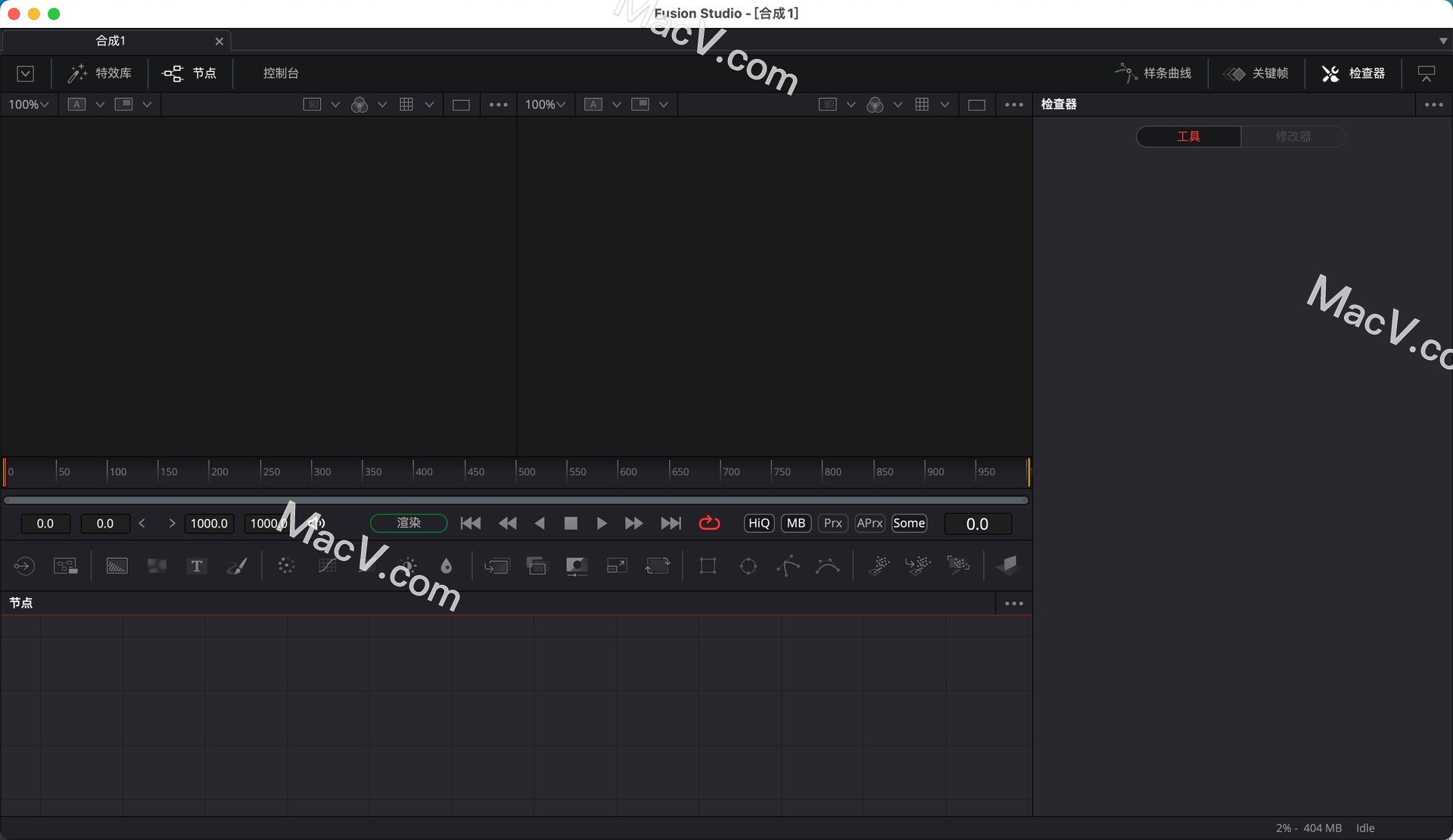Add a Channel Booleans node icon
Viewport: 1453px width, 840px height.
coord(537,566)
